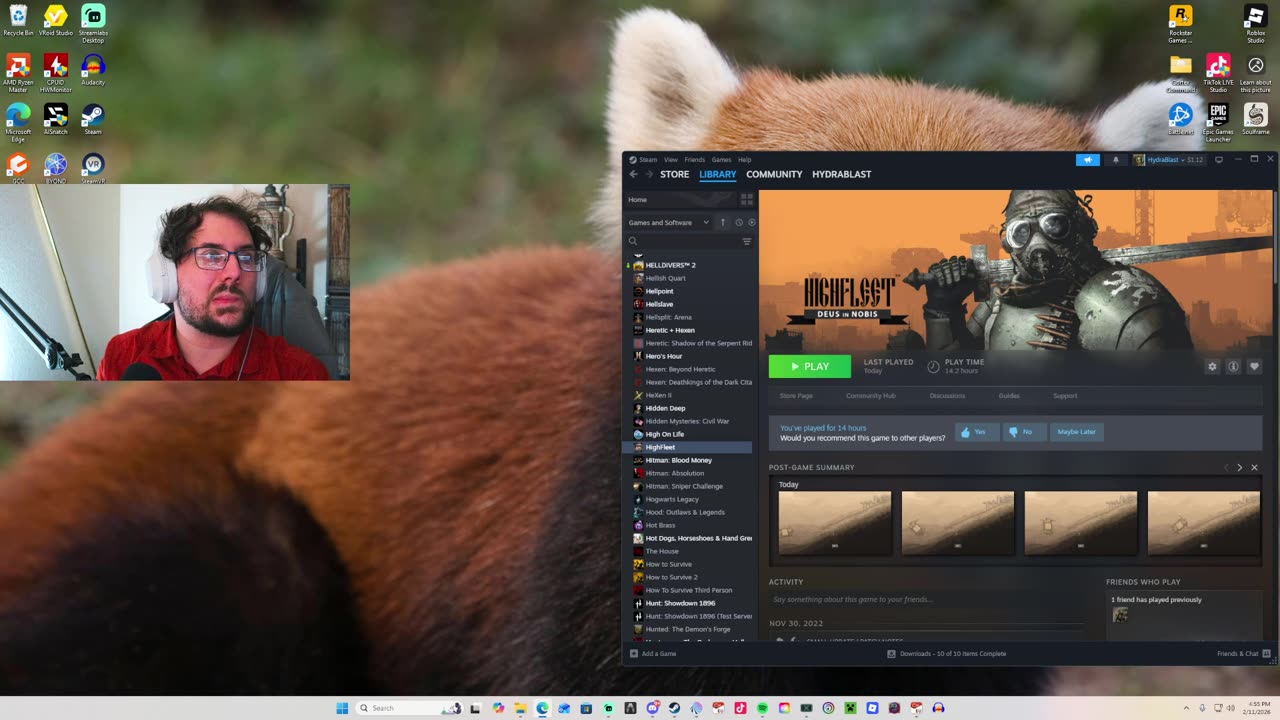Open Spotify from the taskbar
1280x720 pixels.
click(762, 708)
